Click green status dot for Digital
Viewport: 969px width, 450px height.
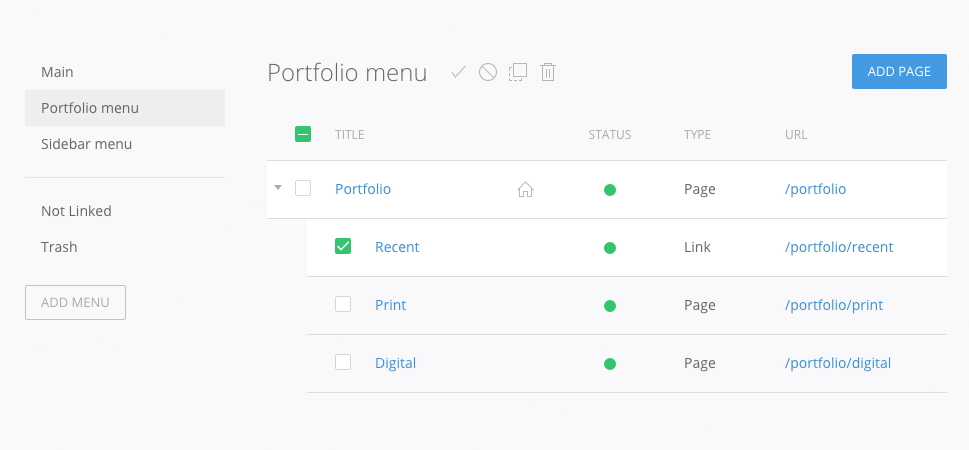[x=610, y=363]
